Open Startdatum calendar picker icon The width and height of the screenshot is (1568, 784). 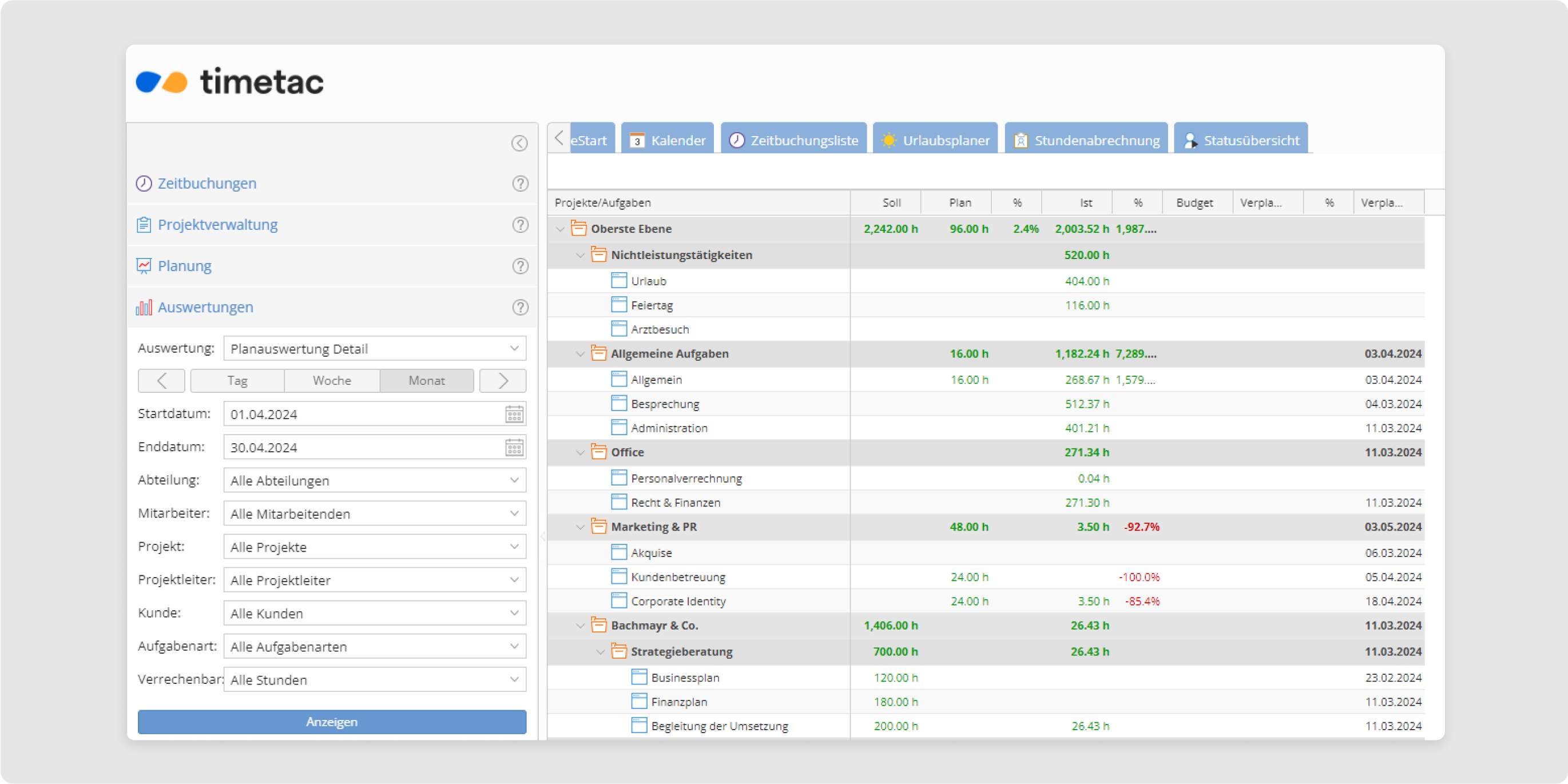click(514, 415)
